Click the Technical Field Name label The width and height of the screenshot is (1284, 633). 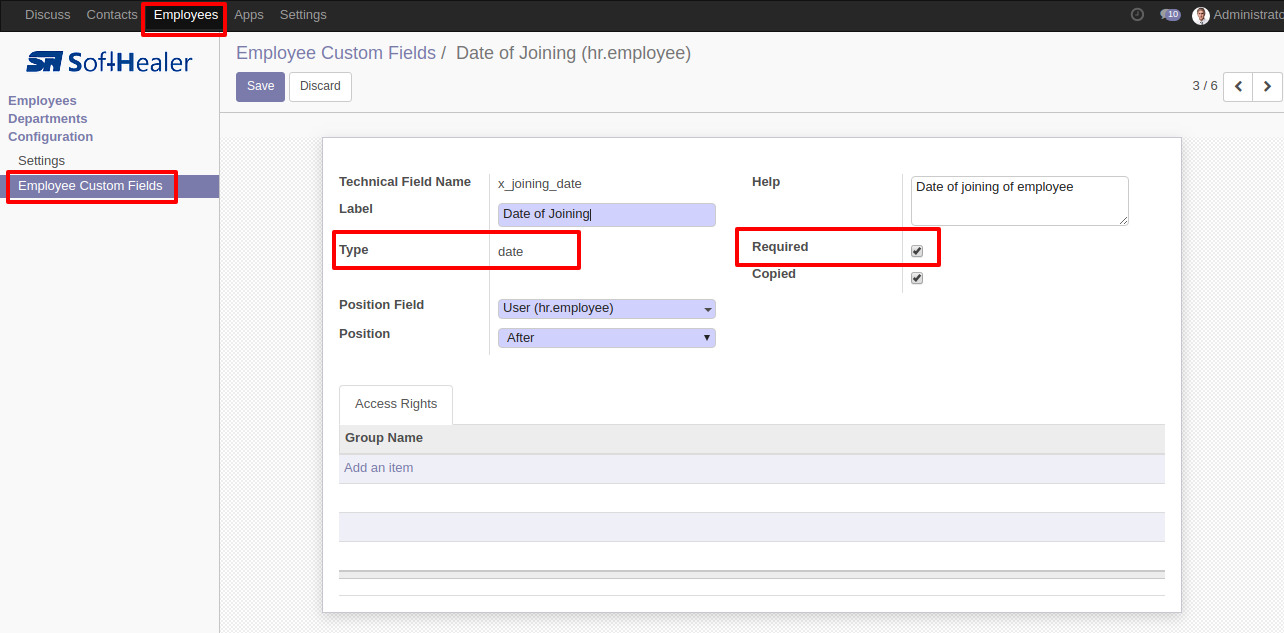[x=405, y=182]
